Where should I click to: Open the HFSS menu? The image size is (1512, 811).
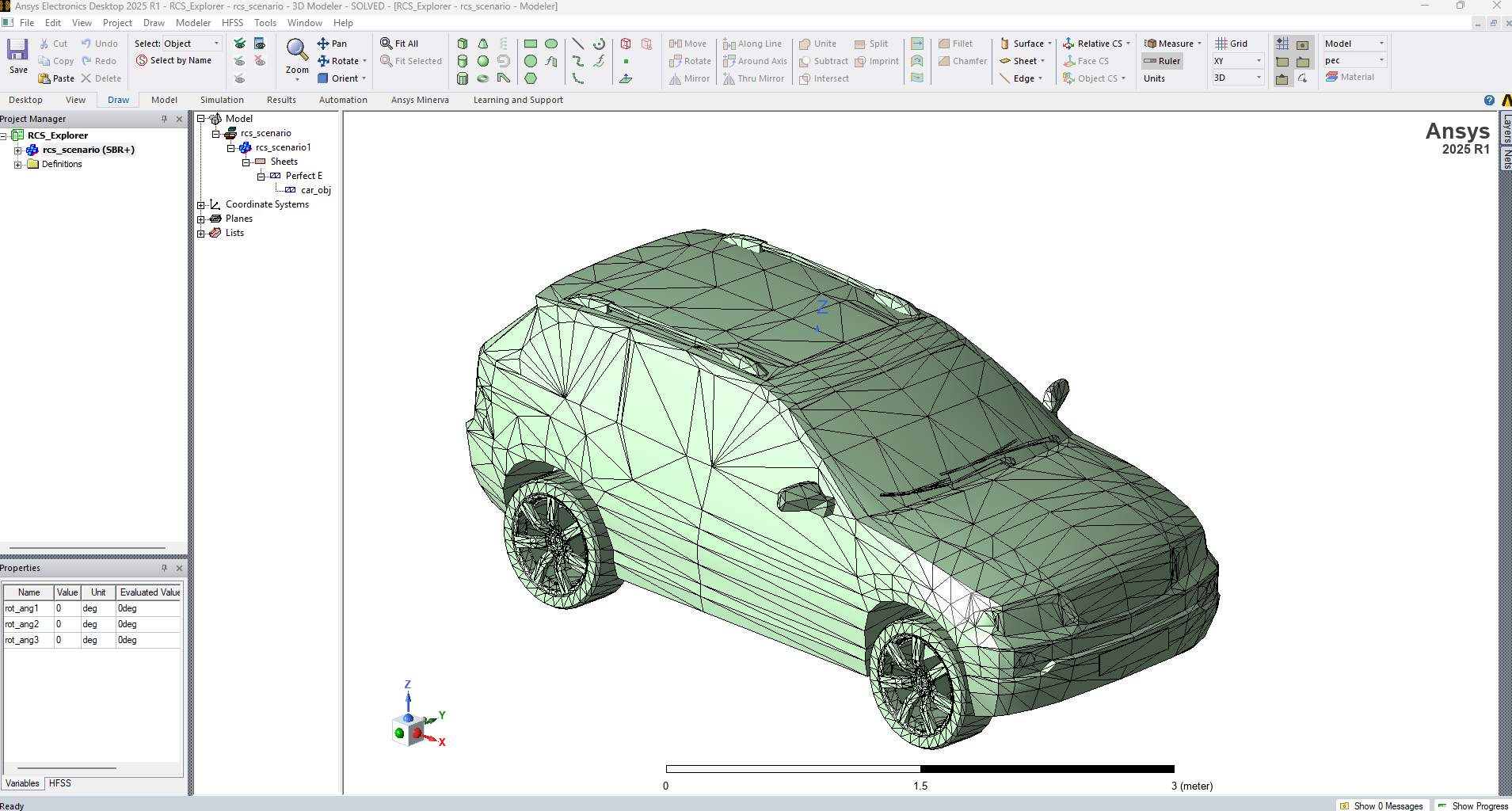coord(232,23)
